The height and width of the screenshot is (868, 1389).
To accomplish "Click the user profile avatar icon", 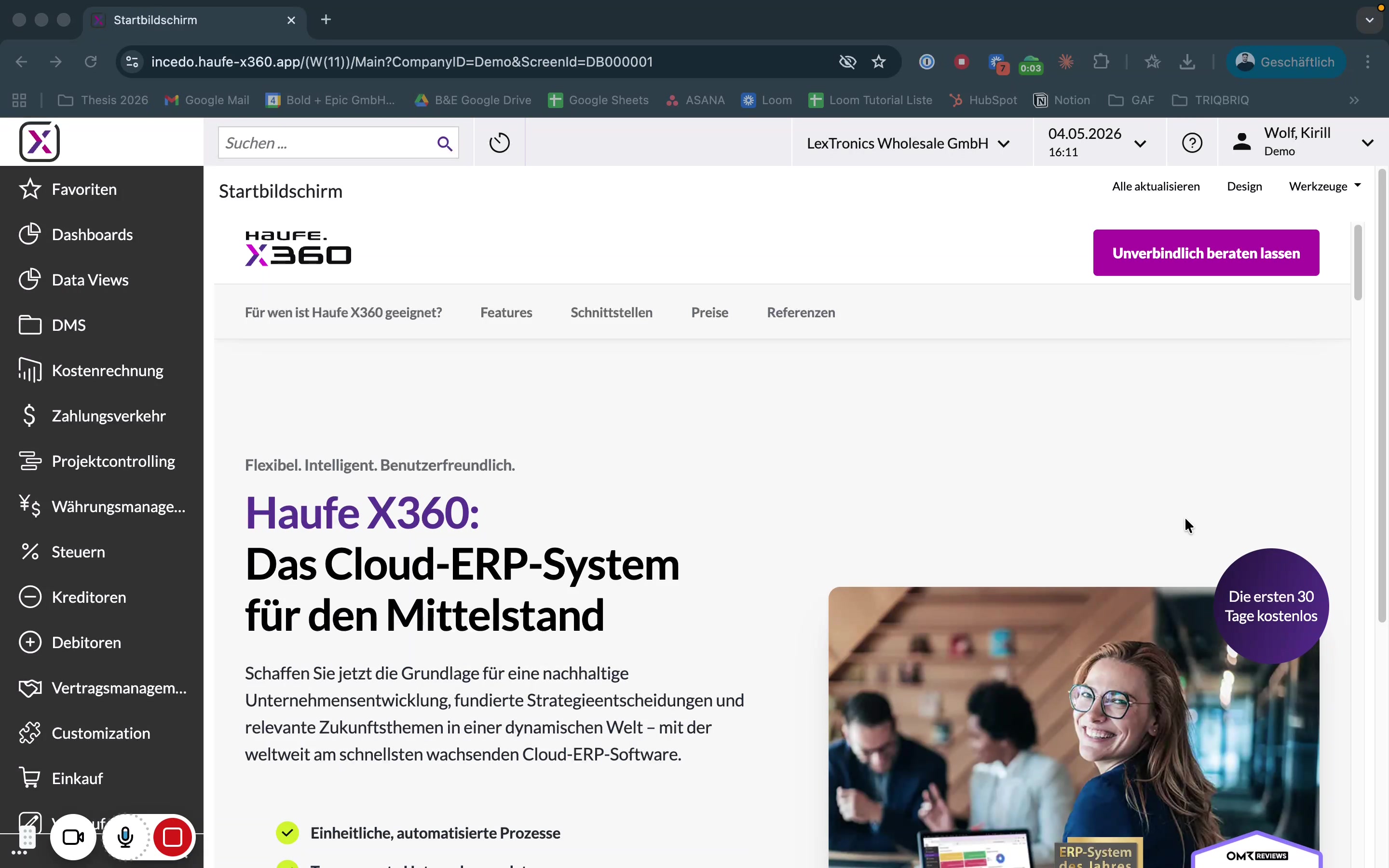I will [1242, 142].
